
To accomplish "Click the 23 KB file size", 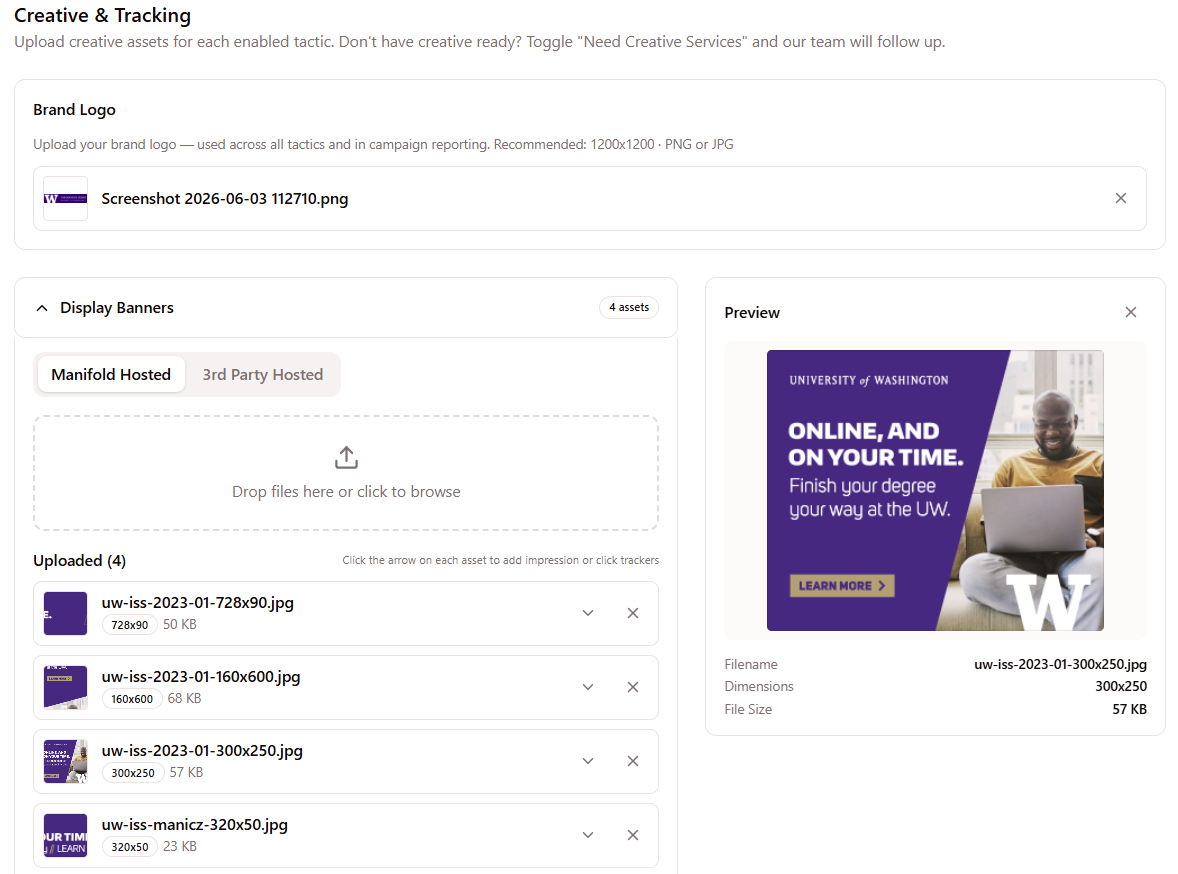I will [180, 847].
